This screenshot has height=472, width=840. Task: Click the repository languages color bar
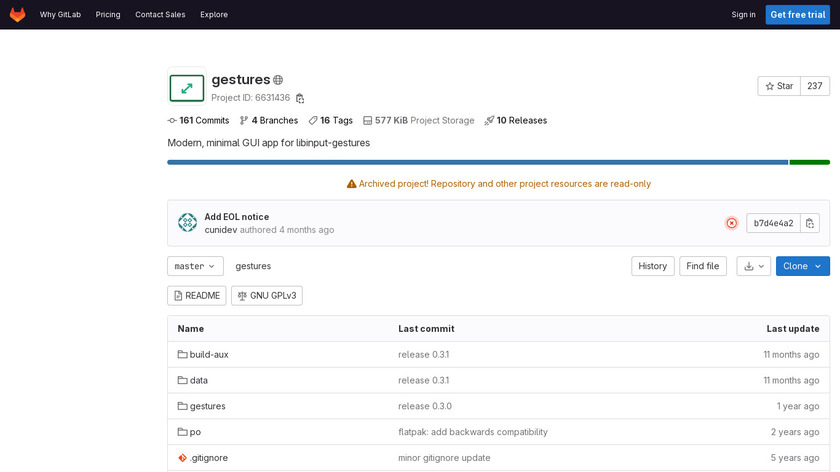[x=477, y=162]
